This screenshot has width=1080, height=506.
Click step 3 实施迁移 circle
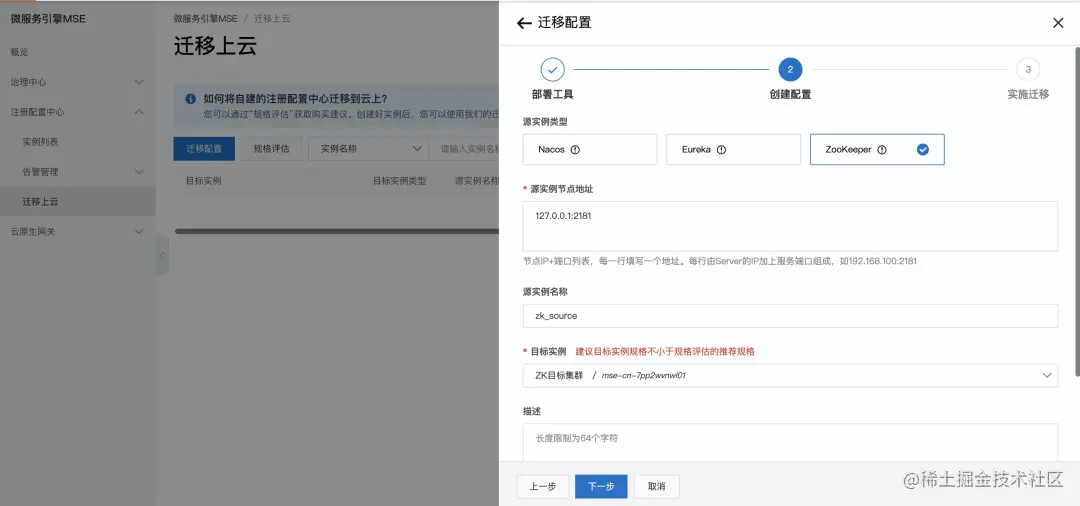[1028, 70]
